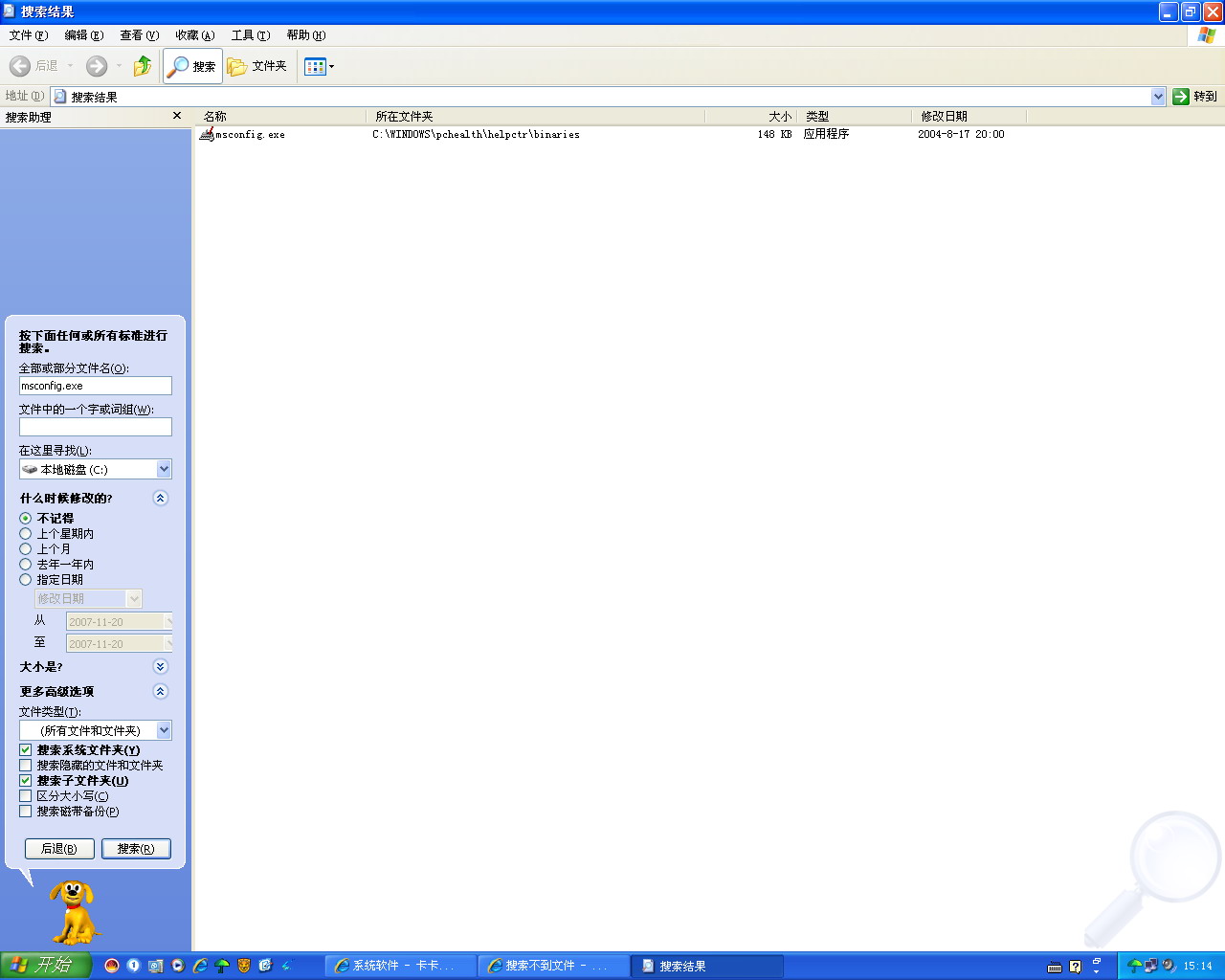
Task: Select the 去年一年内 radio button
Action: [x=26, y=565]
